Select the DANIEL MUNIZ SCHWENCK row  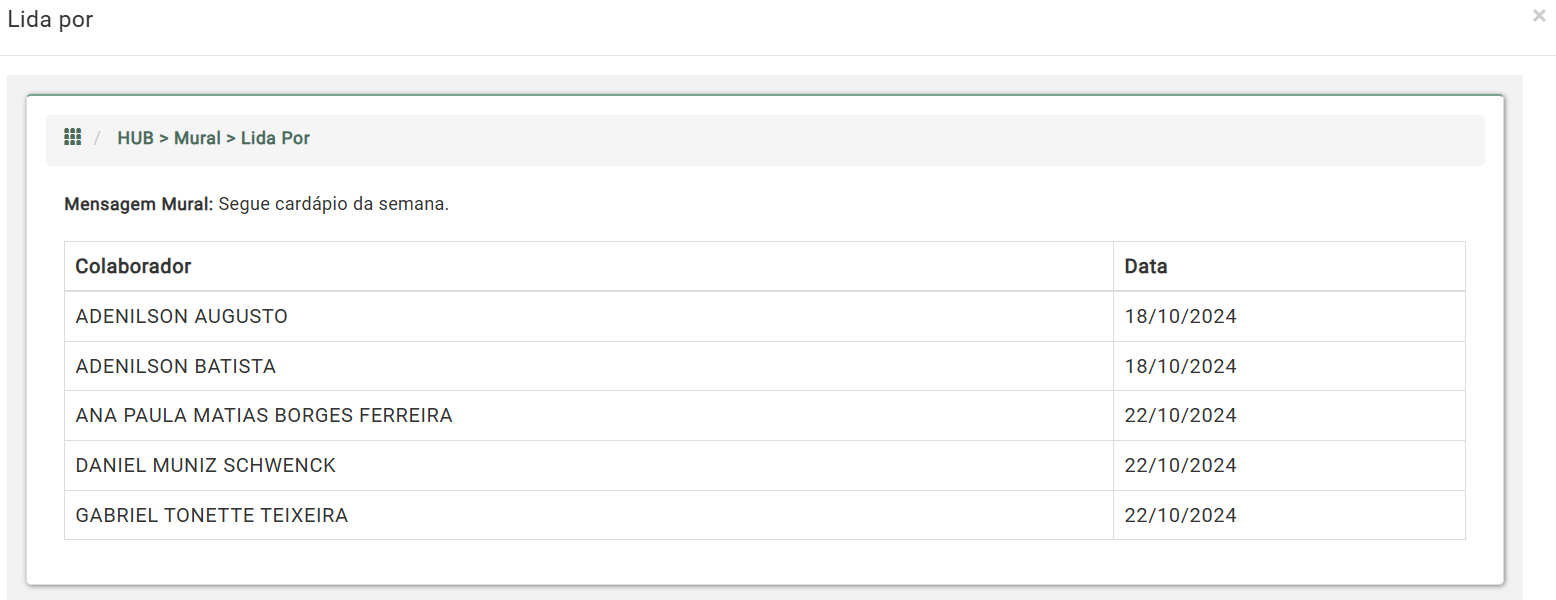coord(765,465)
